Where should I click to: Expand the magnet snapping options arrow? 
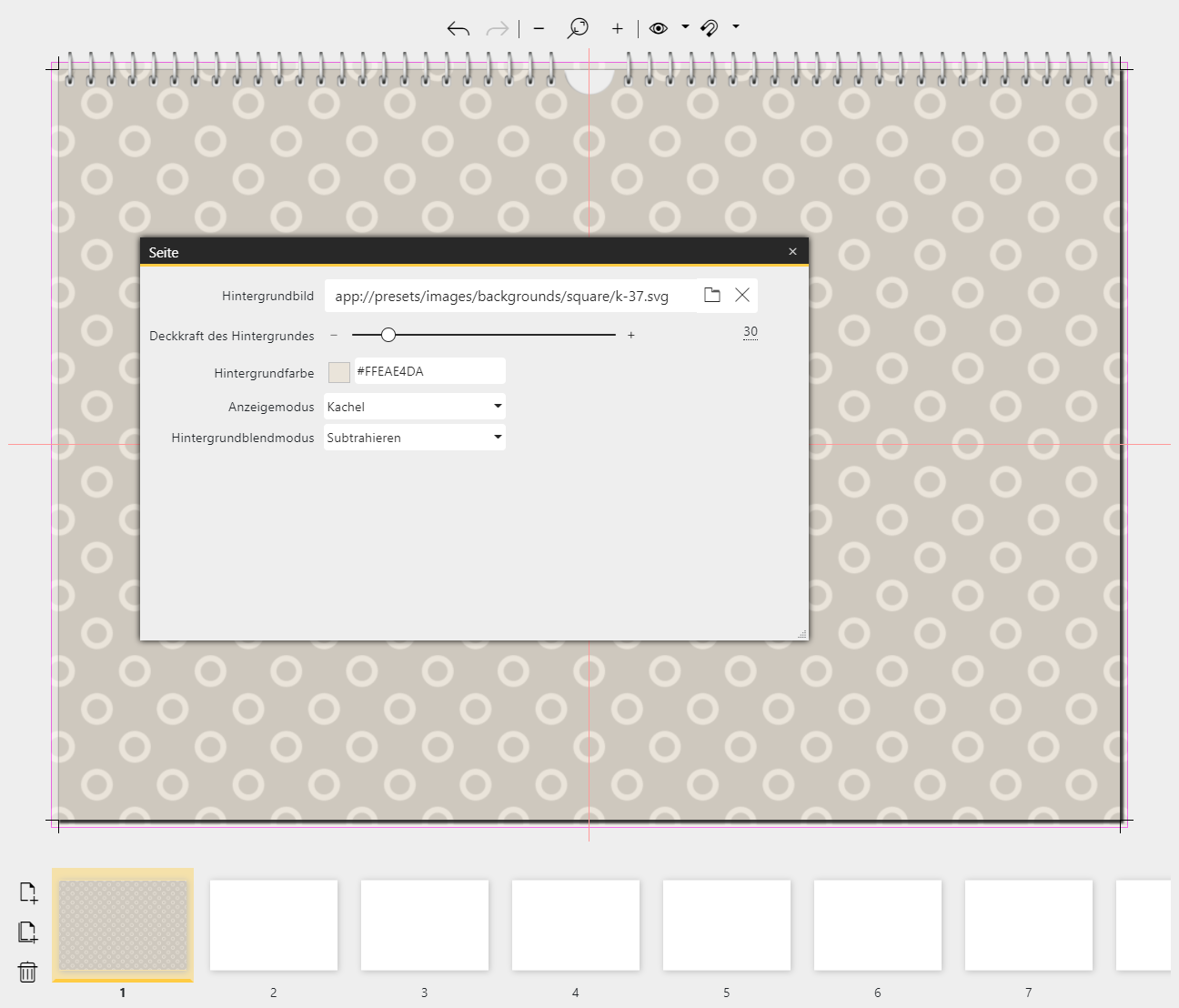click(x=736, y=27)
